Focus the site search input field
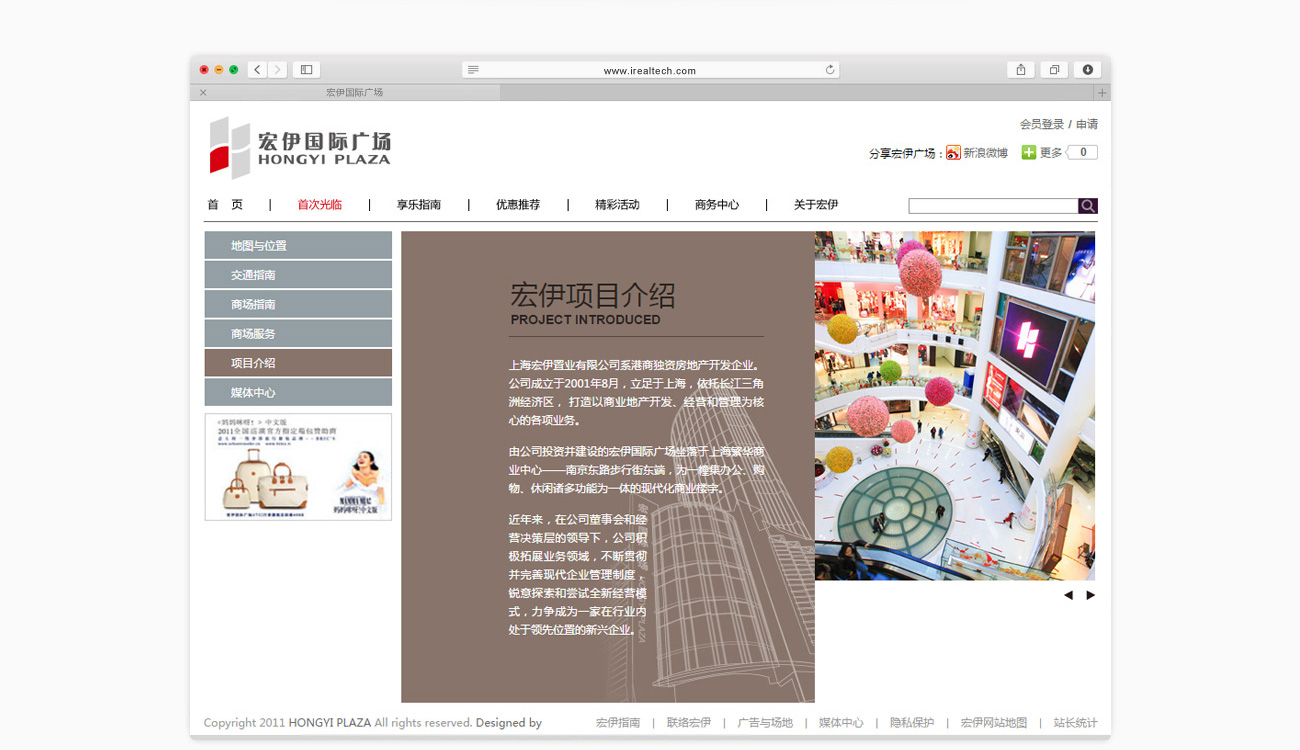Image resolution: width=1300 pixels, height=750 pixels. (993, 206)
